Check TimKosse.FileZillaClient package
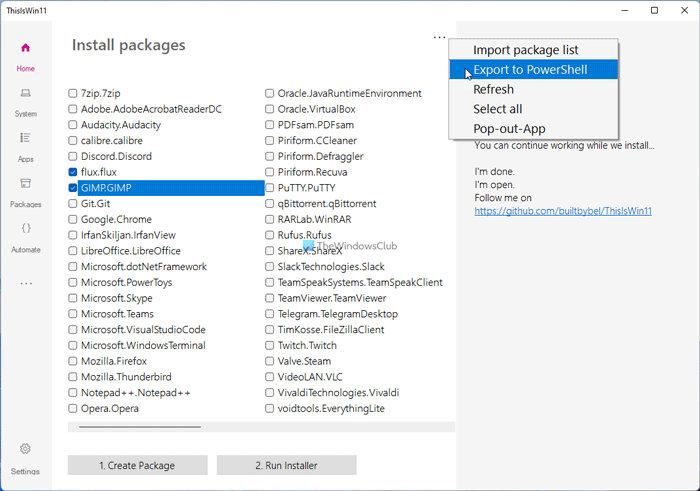 pyautogui.click(x=269, y=329)
